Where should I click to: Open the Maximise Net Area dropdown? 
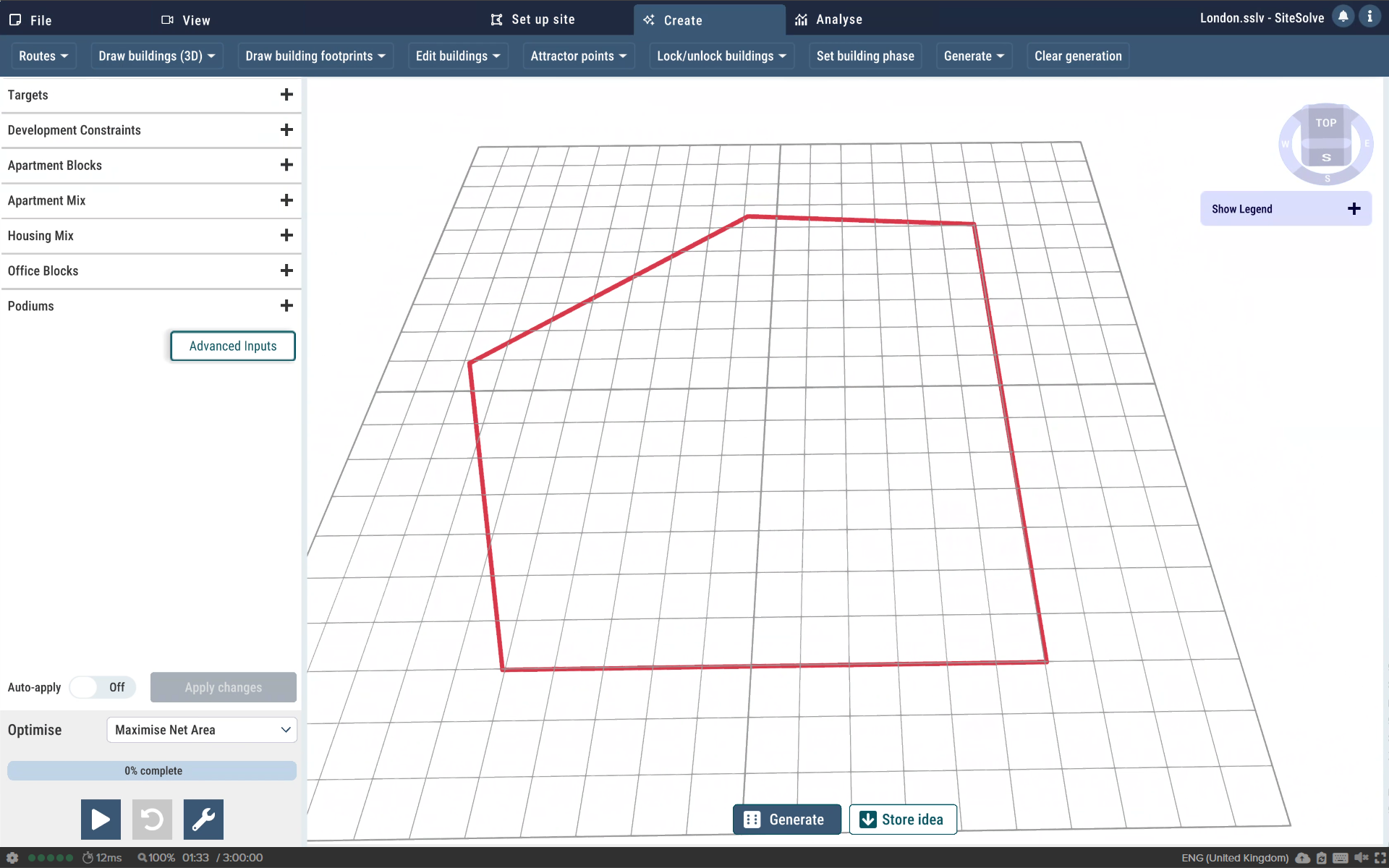(x=202, y=730)
